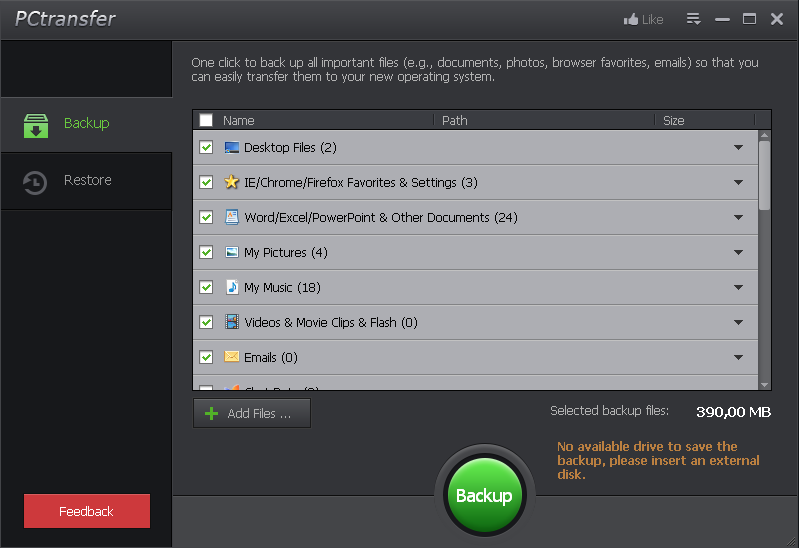The width and height of the screenshot is (799, 548).
Task: Switch to the Restore tab
Action: [87, 181]
